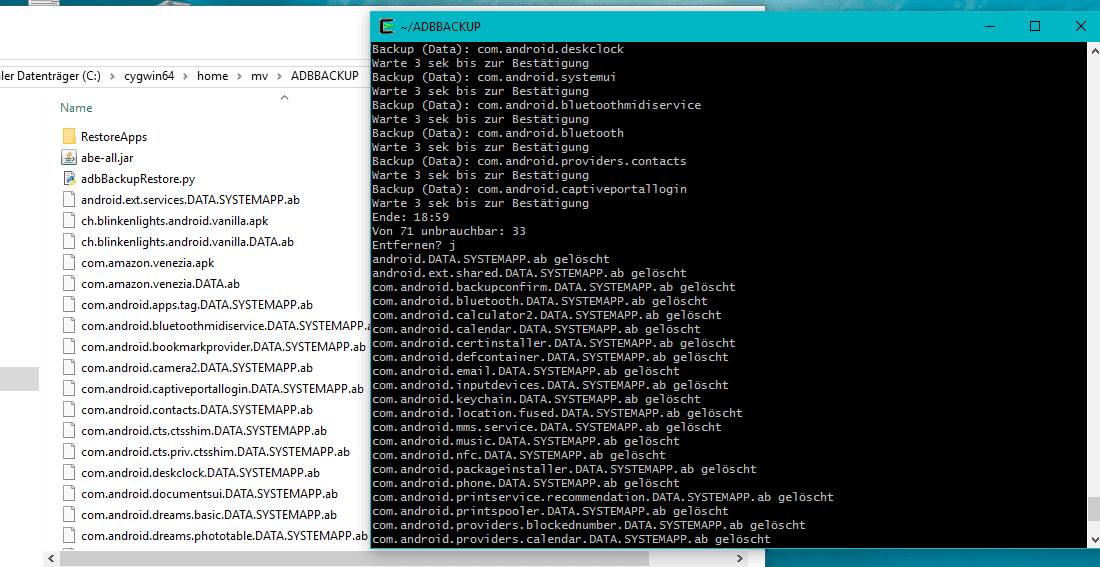This screenshot has height=567, width=1100.
Task: Select the abe-all.jar file name
Action: click(x=107, y=158)
